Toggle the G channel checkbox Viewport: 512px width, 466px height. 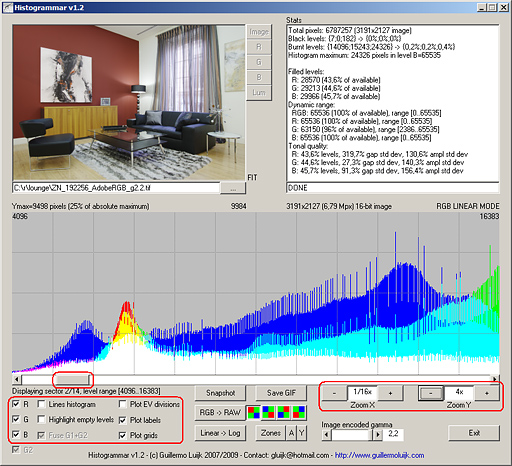coord(16,419)
